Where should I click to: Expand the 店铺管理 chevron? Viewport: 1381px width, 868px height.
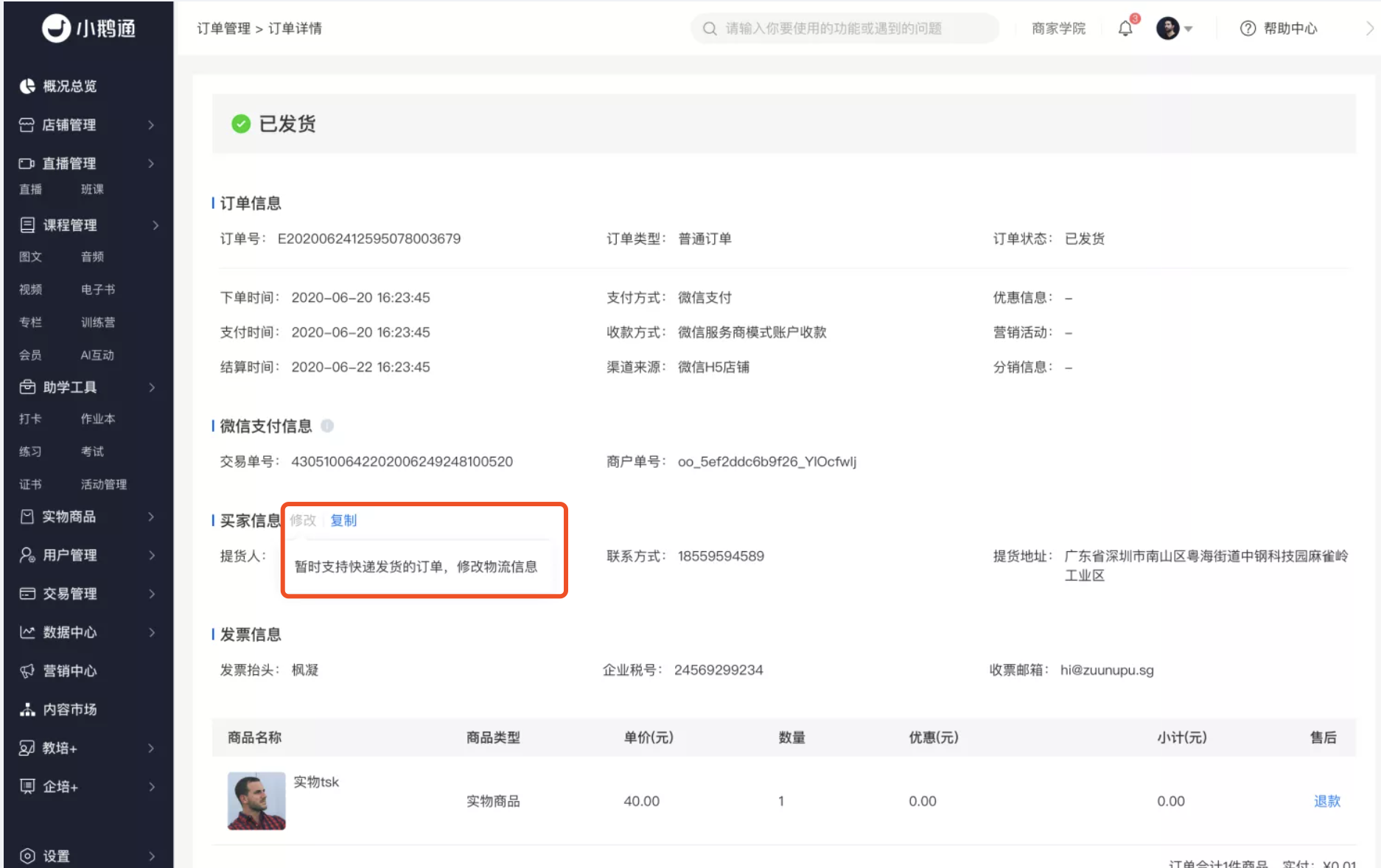pos(151,125)
